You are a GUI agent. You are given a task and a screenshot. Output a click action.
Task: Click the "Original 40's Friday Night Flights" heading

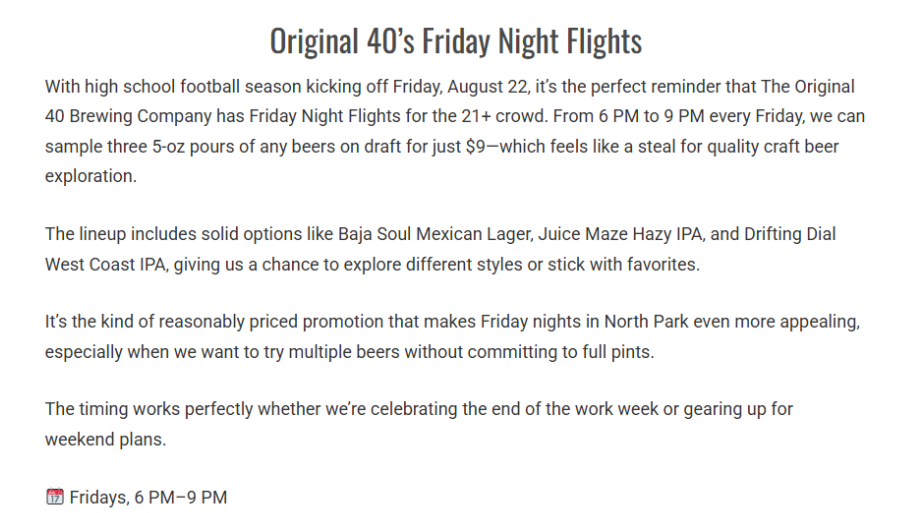tap(455, 41)
